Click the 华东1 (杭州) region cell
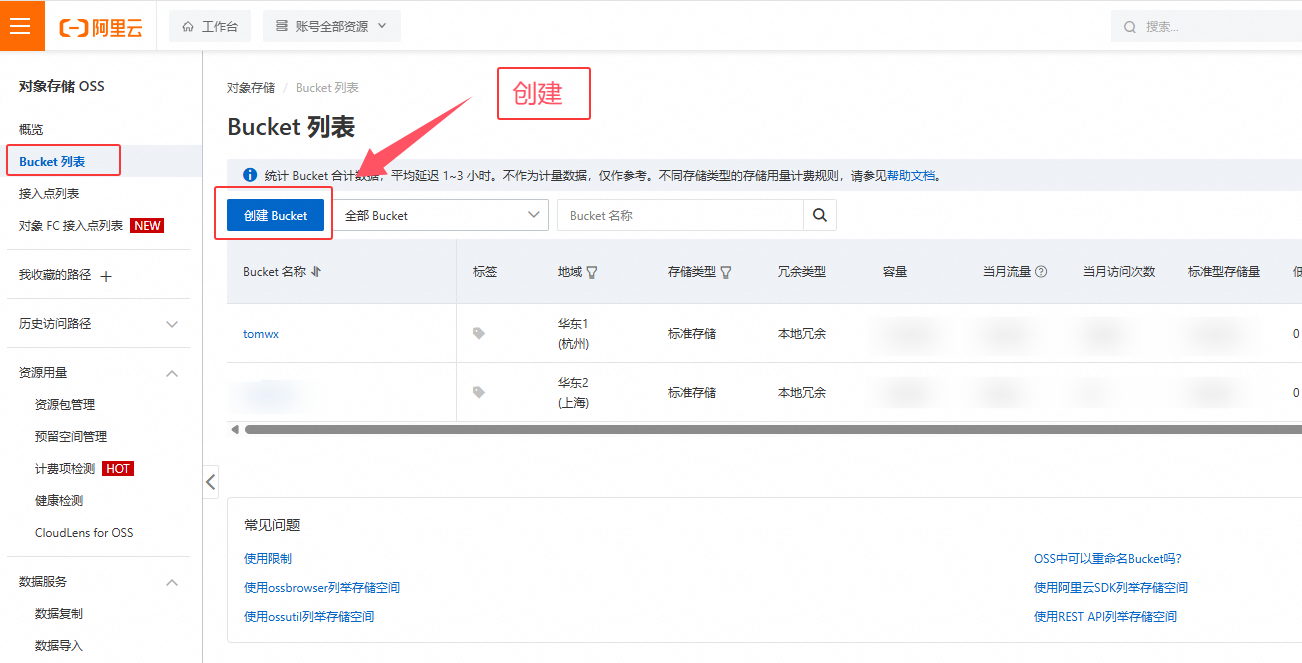Screen dimensions: 1302x663 [x=574, y=334]
